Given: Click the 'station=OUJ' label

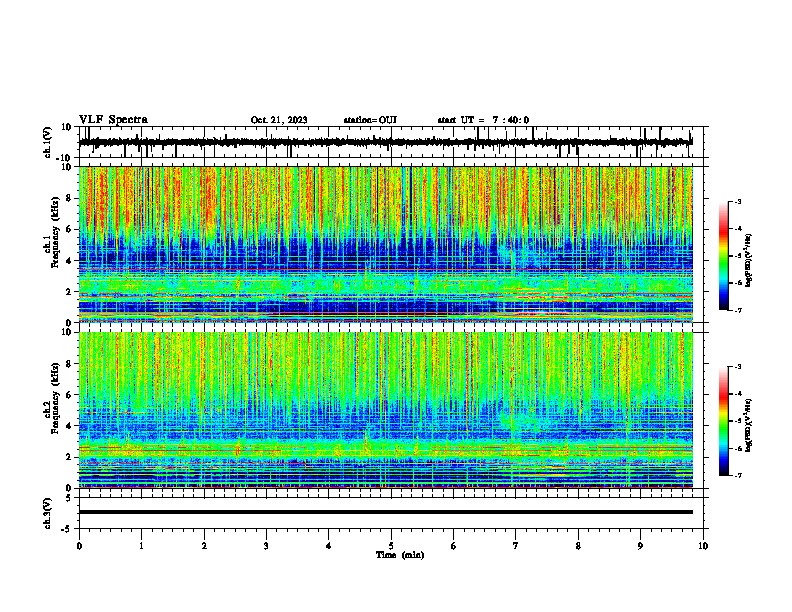Looking at the screenshot, I should [370, 120].
